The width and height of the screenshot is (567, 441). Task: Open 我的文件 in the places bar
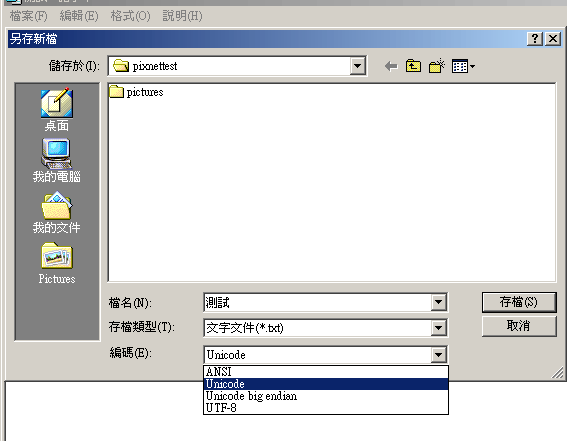point(57,213)
